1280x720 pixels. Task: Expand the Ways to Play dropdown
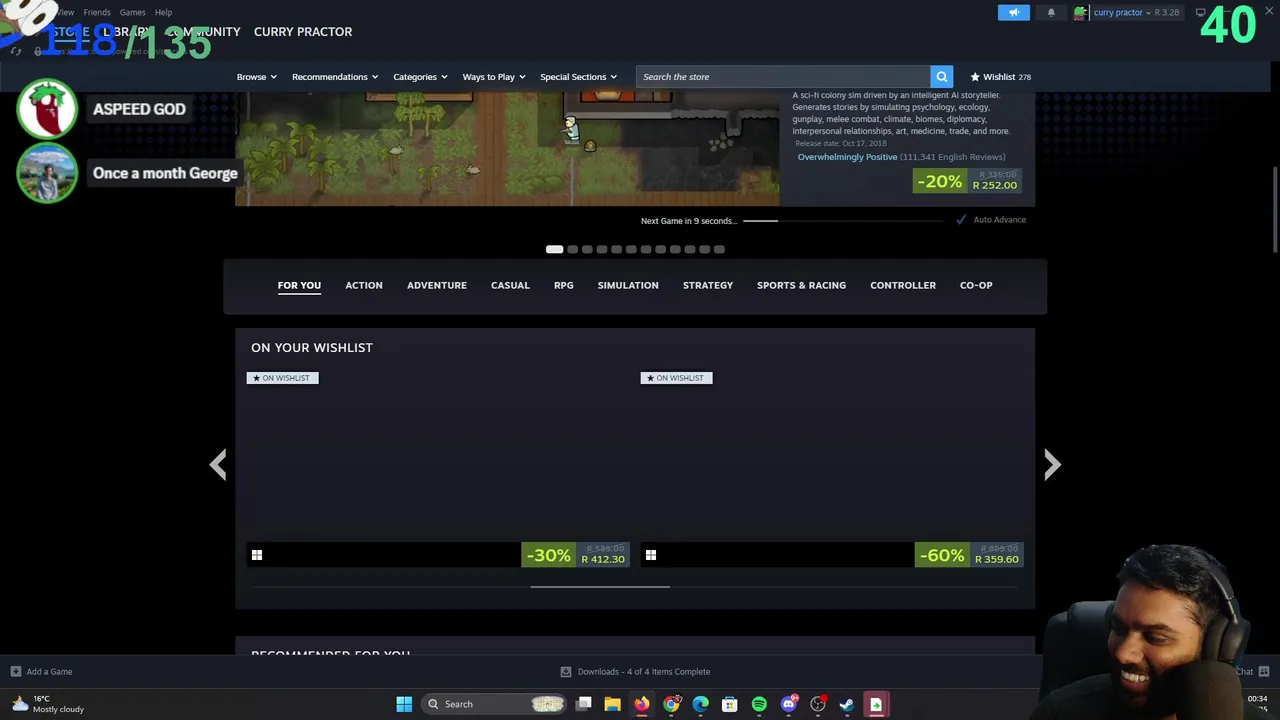[x=494, y=77]
